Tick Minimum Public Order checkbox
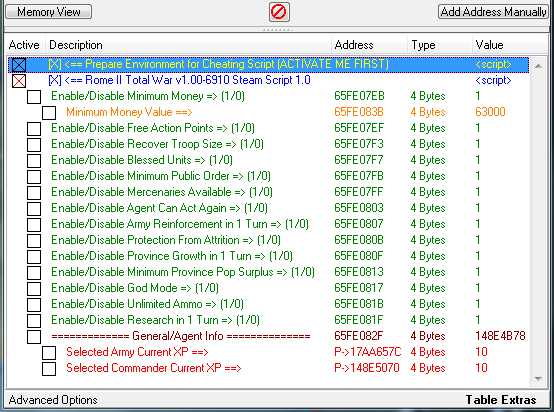The width and height of the screenshot is (554, 412). (x=34, y=177)
